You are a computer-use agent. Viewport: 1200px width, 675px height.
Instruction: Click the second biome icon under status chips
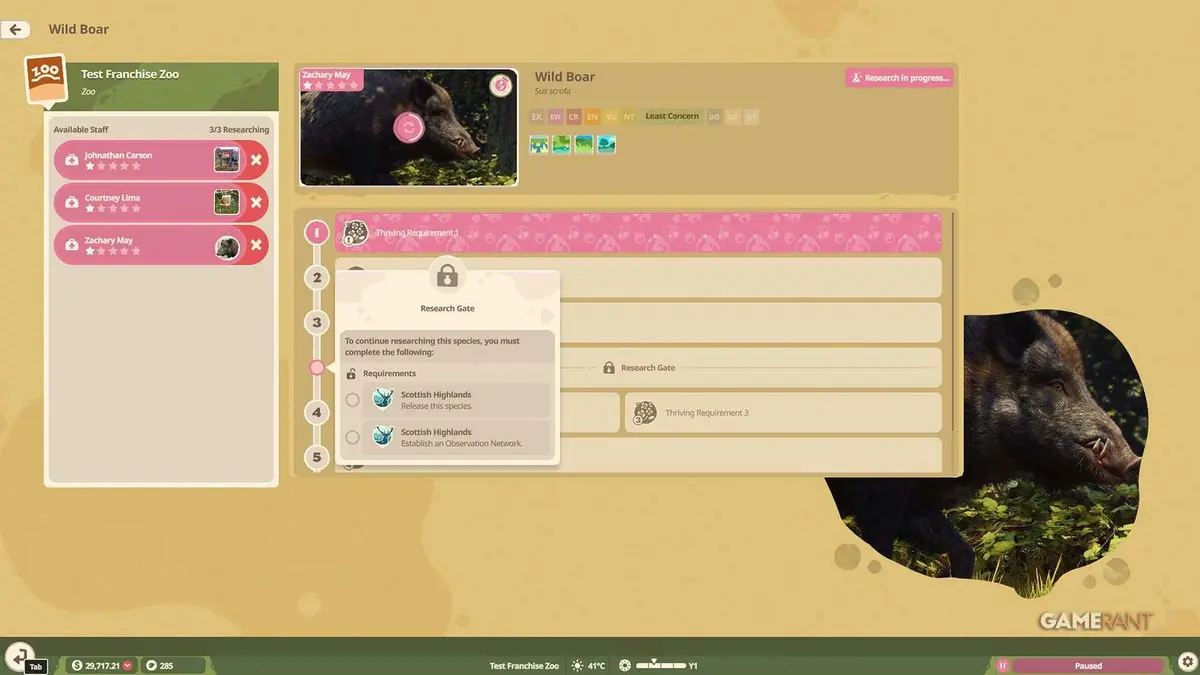pos(561,145)
